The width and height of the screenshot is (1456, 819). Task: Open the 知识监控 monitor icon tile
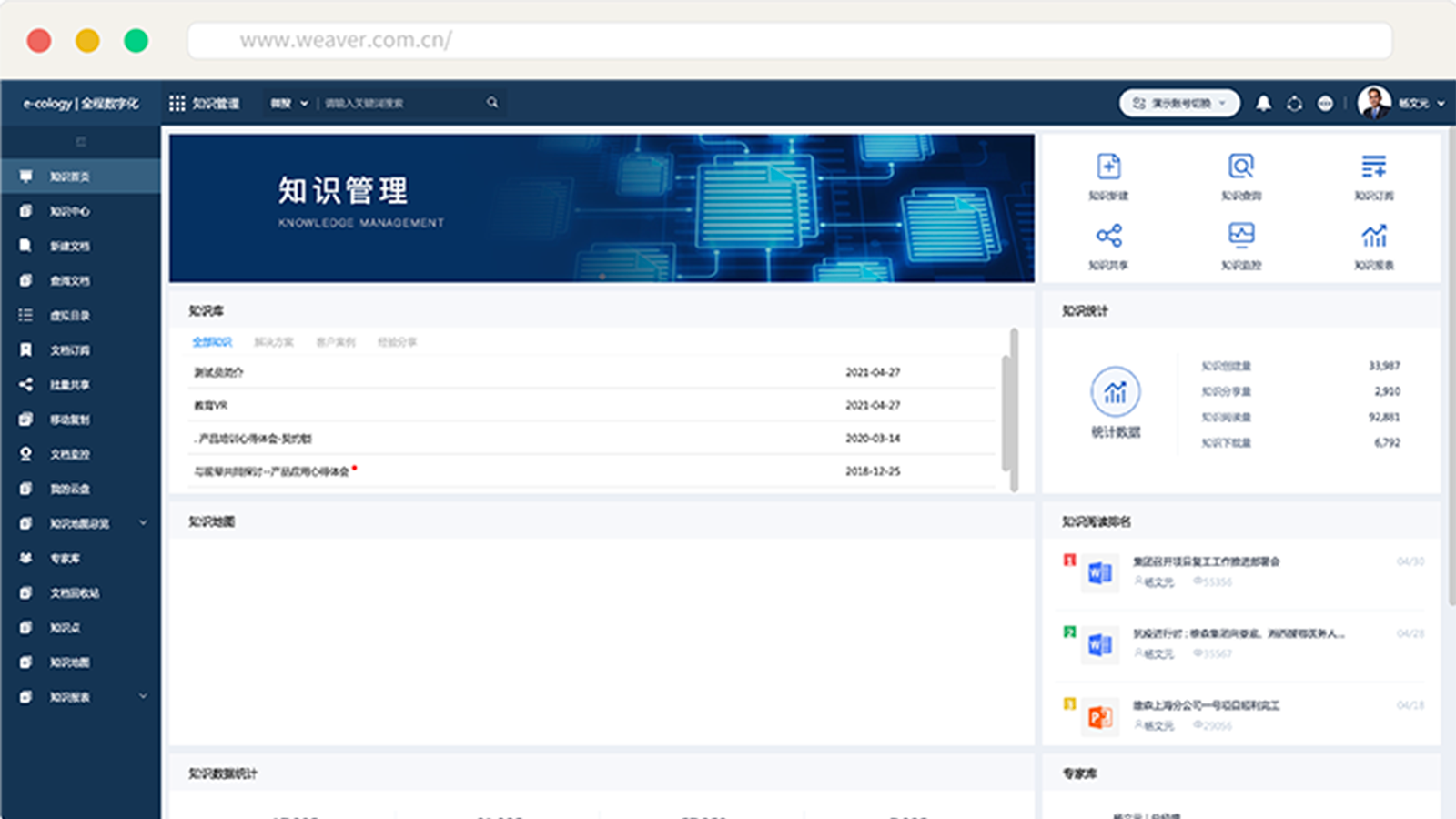1240,237
